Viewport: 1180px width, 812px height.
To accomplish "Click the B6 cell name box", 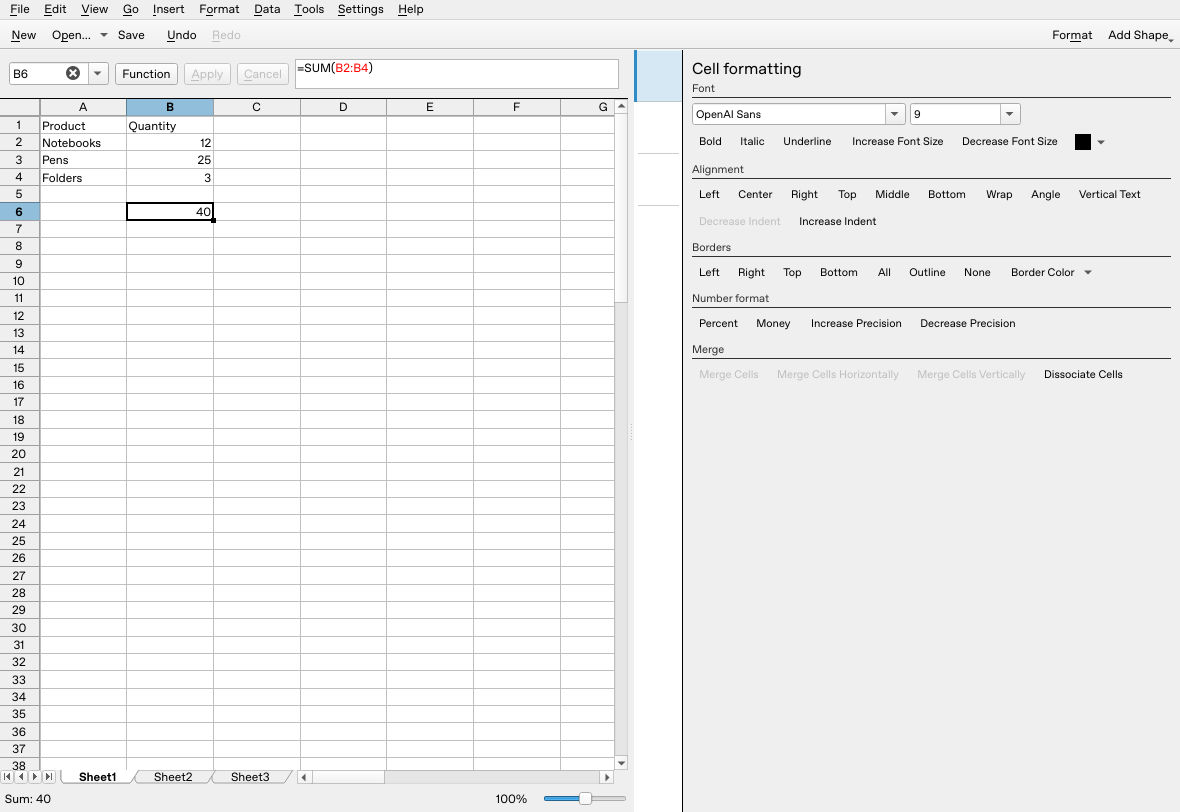I will (38, 73).
